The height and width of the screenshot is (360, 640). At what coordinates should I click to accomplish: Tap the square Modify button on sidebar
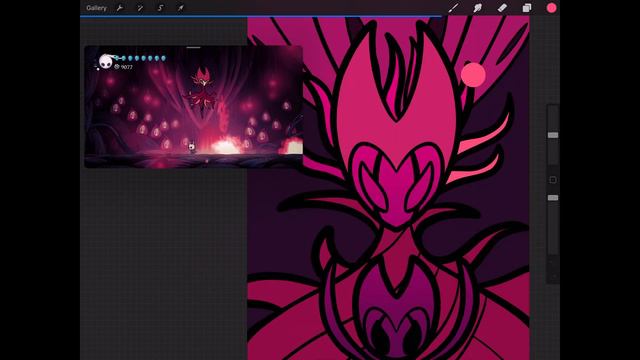553,180
